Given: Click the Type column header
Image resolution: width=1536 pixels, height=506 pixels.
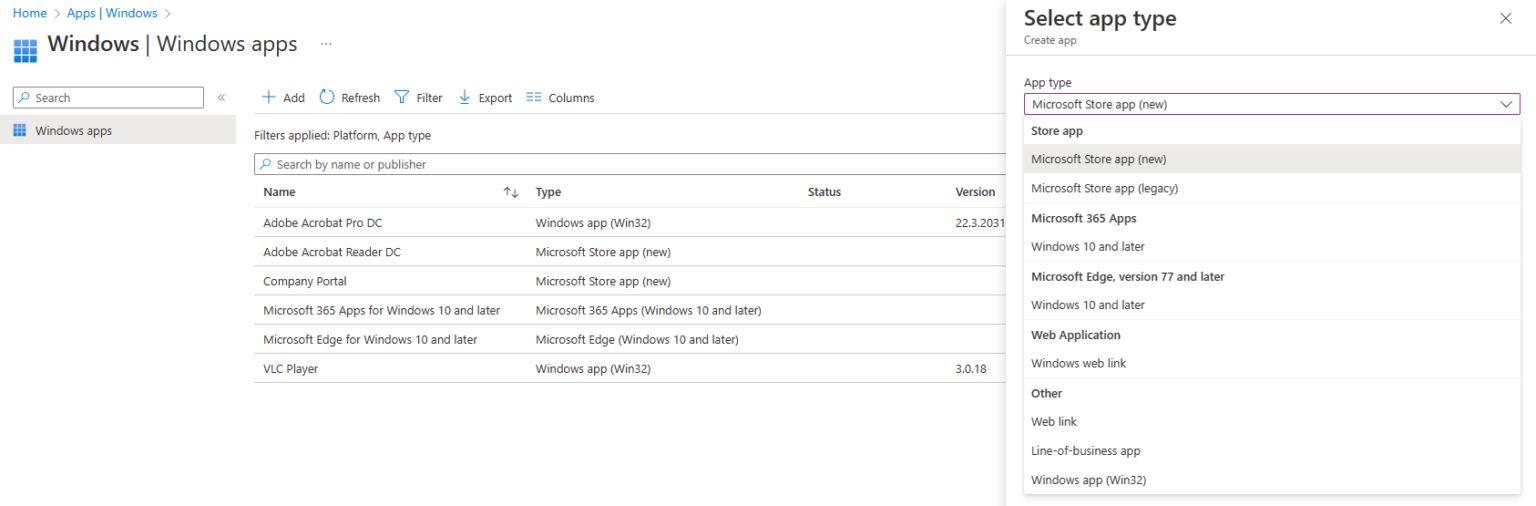Looking at the screenshot, I should click(x=549, y=192).
